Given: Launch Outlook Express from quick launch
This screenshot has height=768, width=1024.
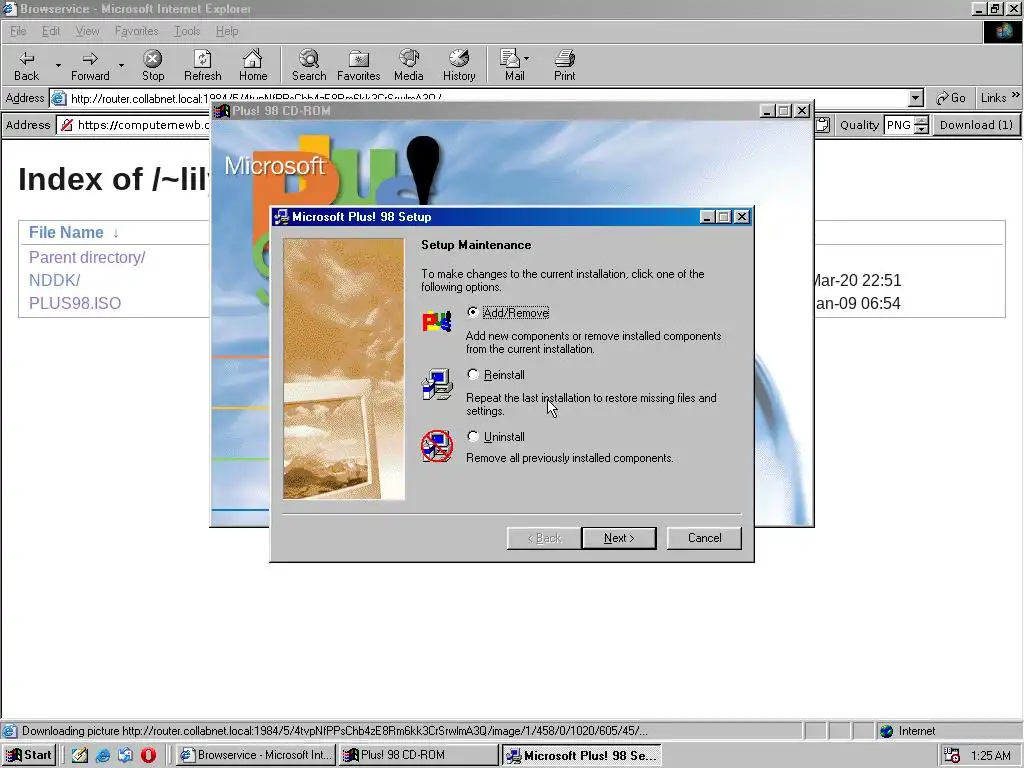Looking at the screenshot, I should [125, 755].
